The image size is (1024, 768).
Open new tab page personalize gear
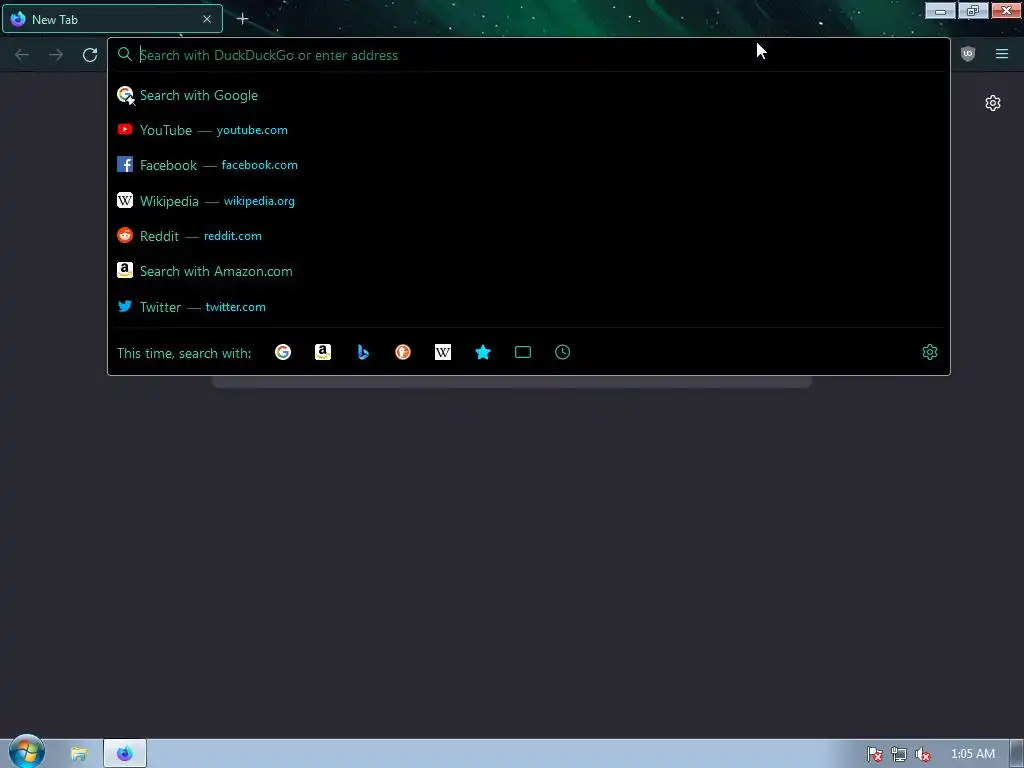[993, 103]
